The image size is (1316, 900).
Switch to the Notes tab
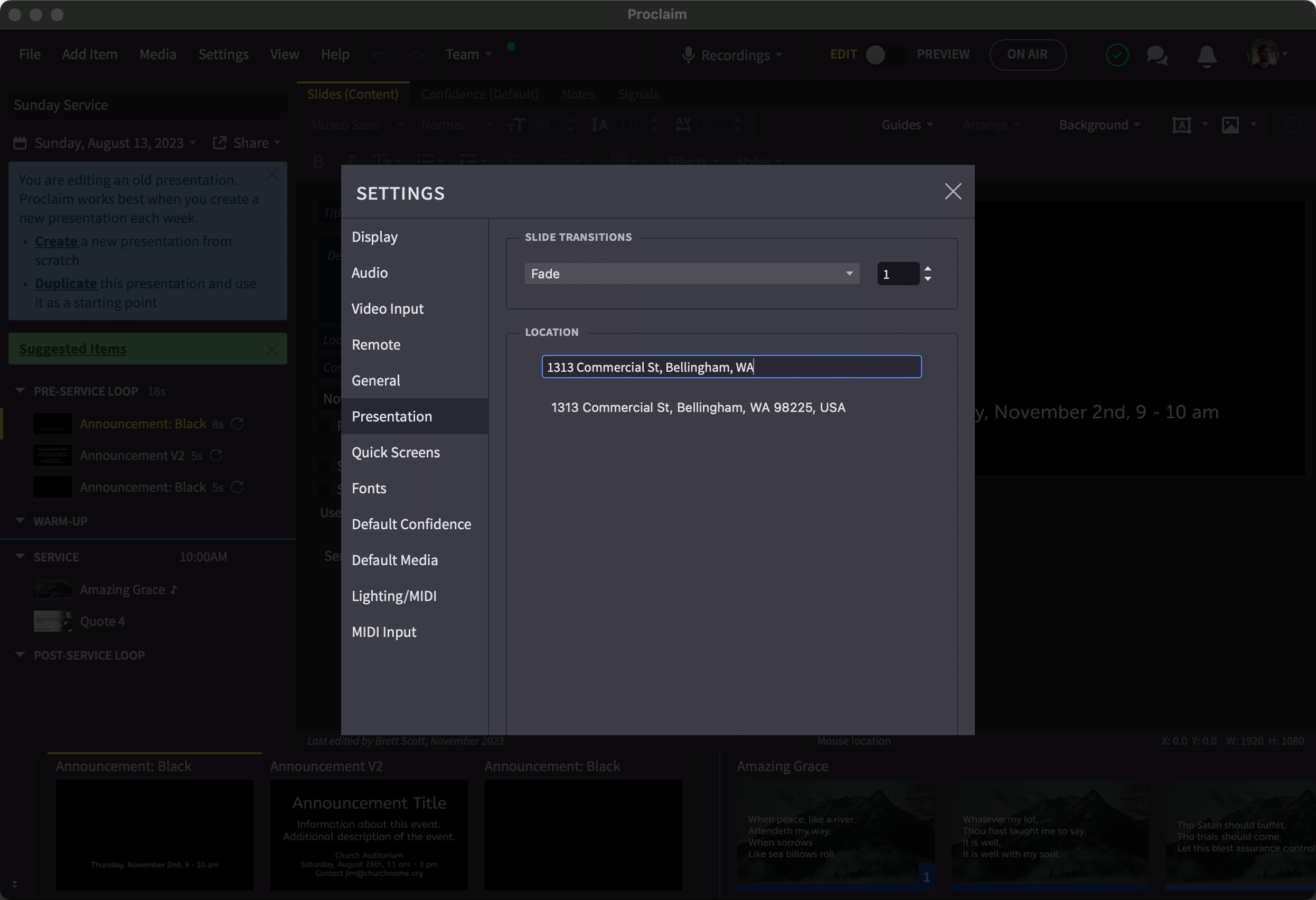pyautogui.click(x=578, y=94)
